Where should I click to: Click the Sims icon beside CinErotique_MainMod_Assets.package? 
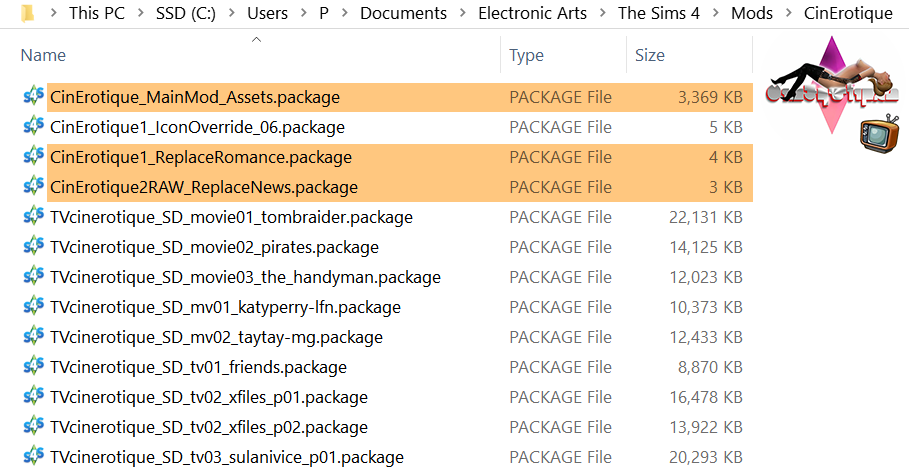34,96
